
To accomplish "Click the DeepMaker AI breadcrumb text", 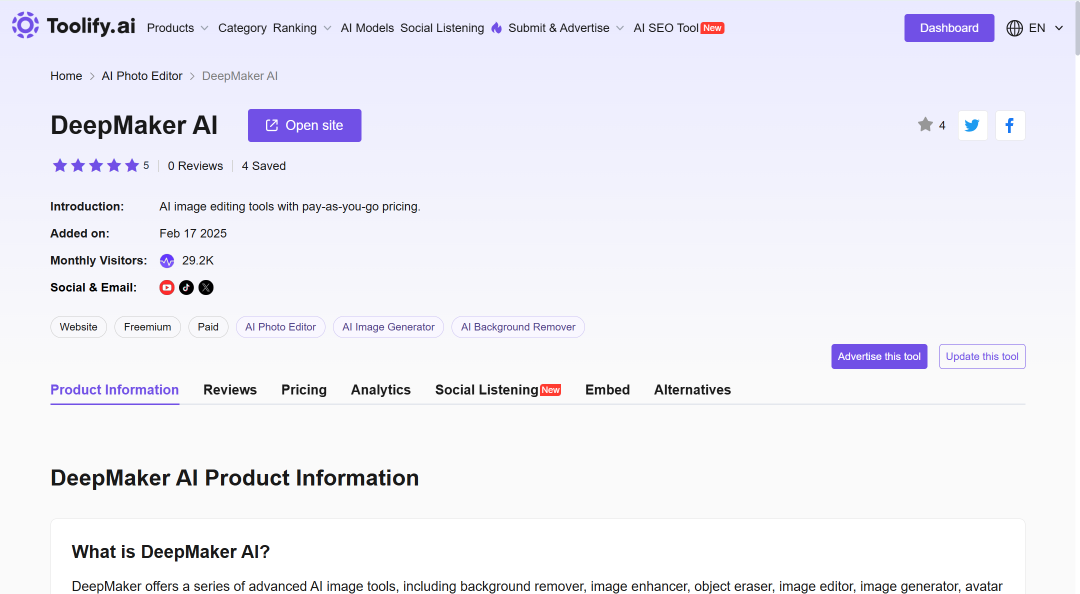I will [x=240, y=76].
